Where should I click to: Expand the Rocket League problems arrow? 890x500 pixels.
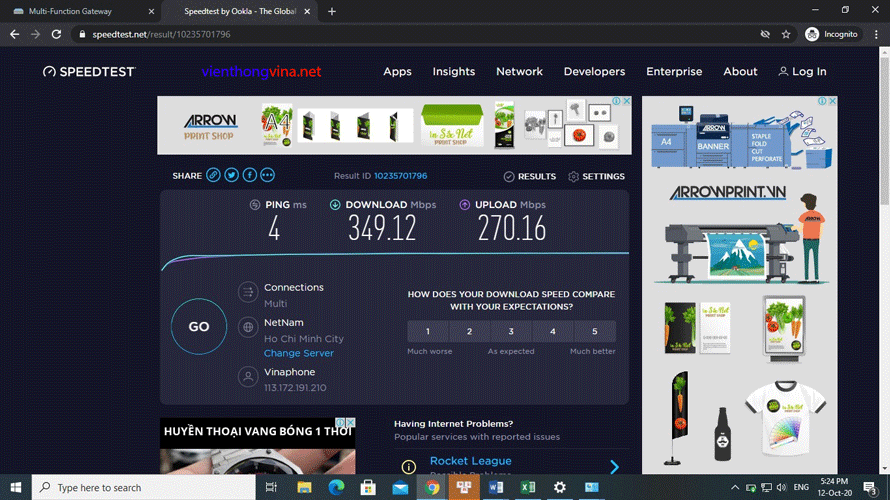tap(614, 467)
